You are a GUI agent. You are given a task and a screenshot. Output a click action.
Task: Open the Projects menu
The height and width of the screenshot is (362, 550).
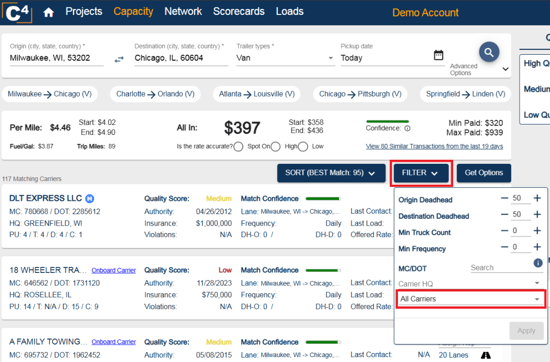(84, 12)
